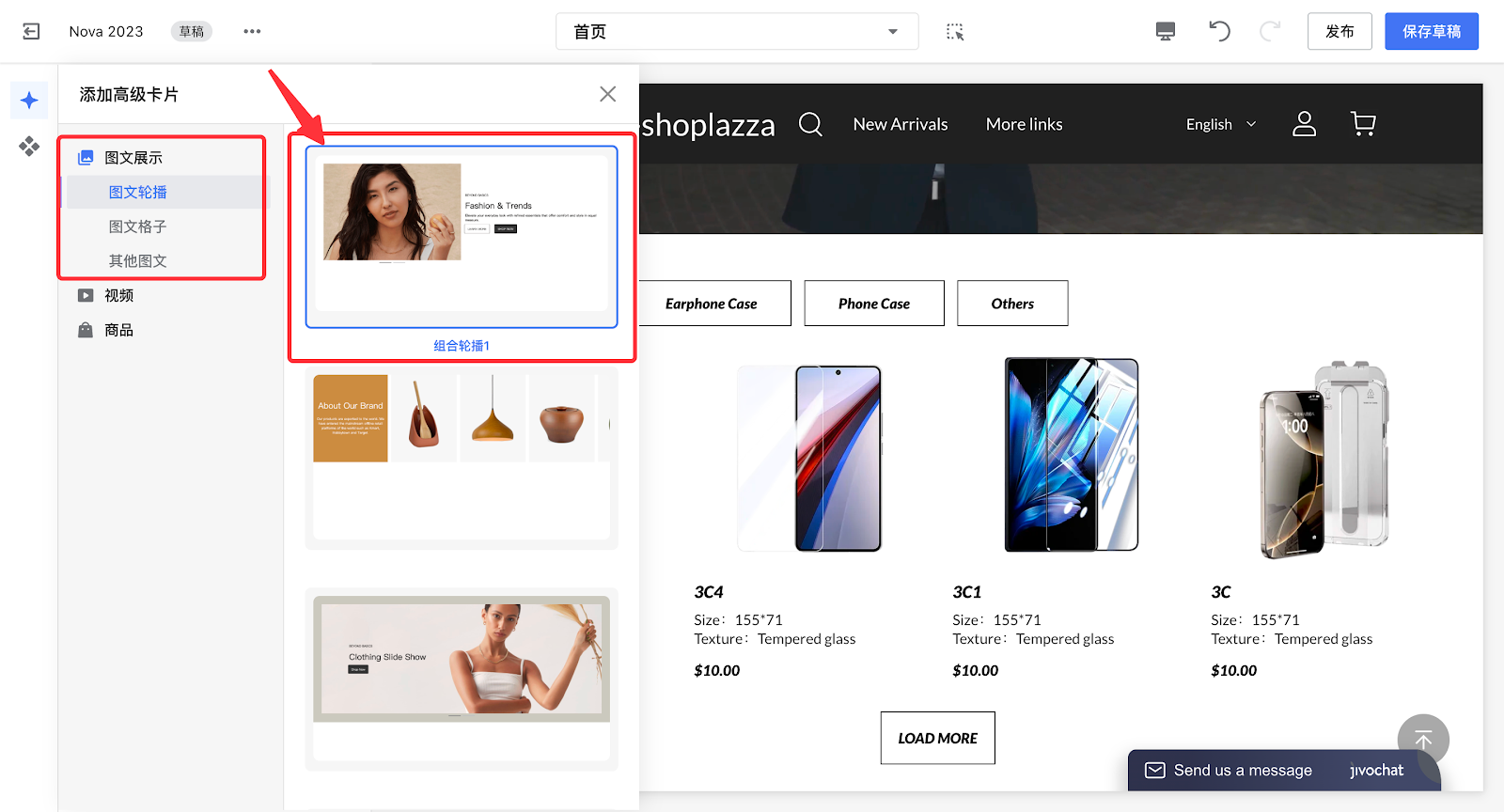
Task: Choose the 组合轮播1 card thumbnail
Action: pyautogui.click(x=462, y=237)
